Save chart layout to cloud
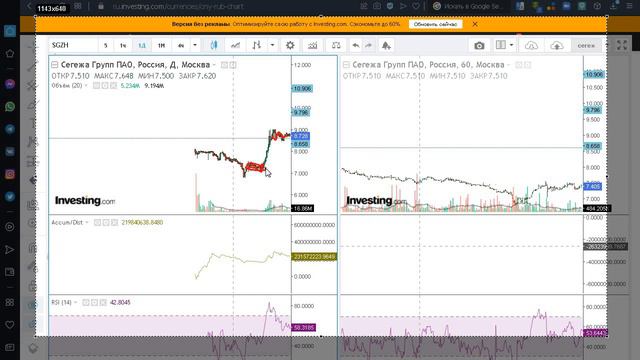This screenshot has height=360, width=640. click(x=557, y=45)
